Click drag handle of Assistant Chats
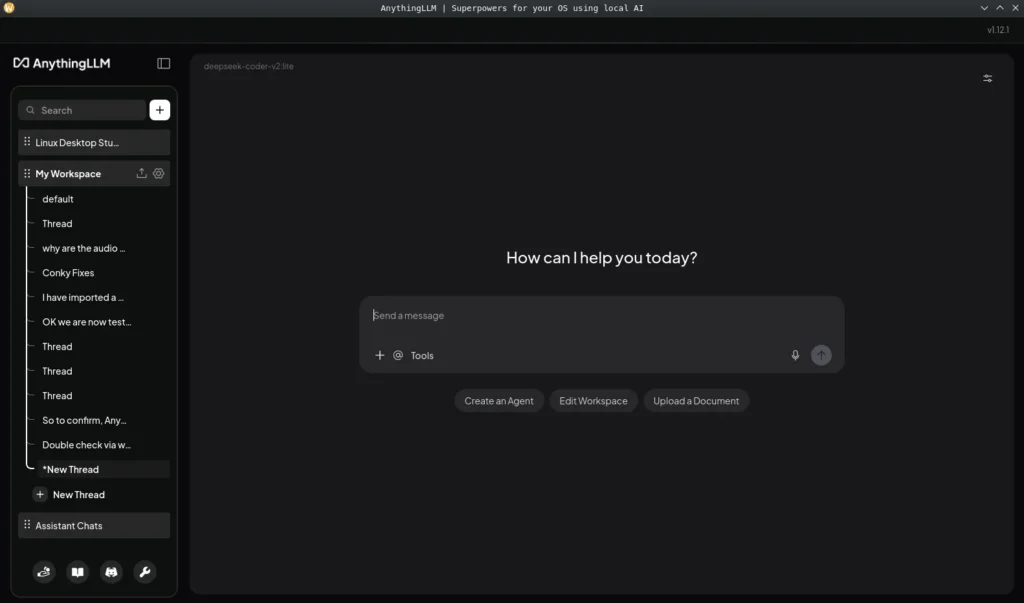This screenshot has height=603, width=1024. [x=27, y=525]
